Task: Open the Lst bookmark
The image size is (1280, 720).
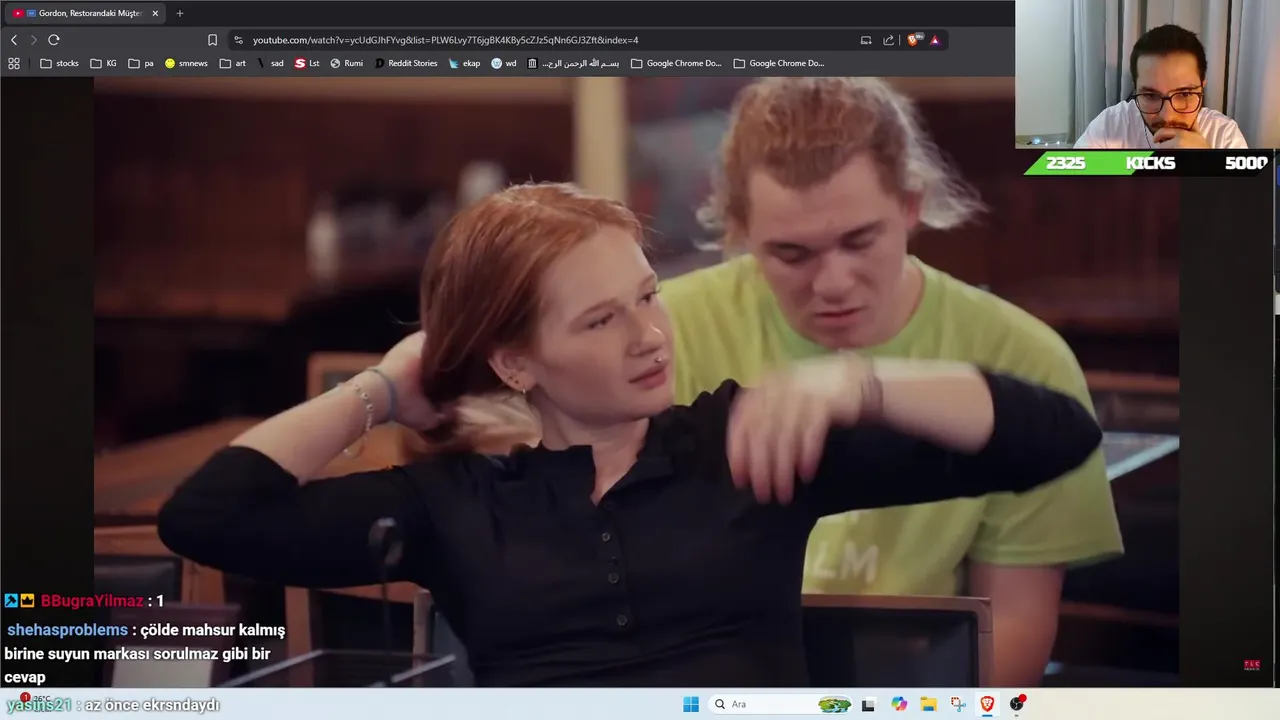Action: [307, 63]
